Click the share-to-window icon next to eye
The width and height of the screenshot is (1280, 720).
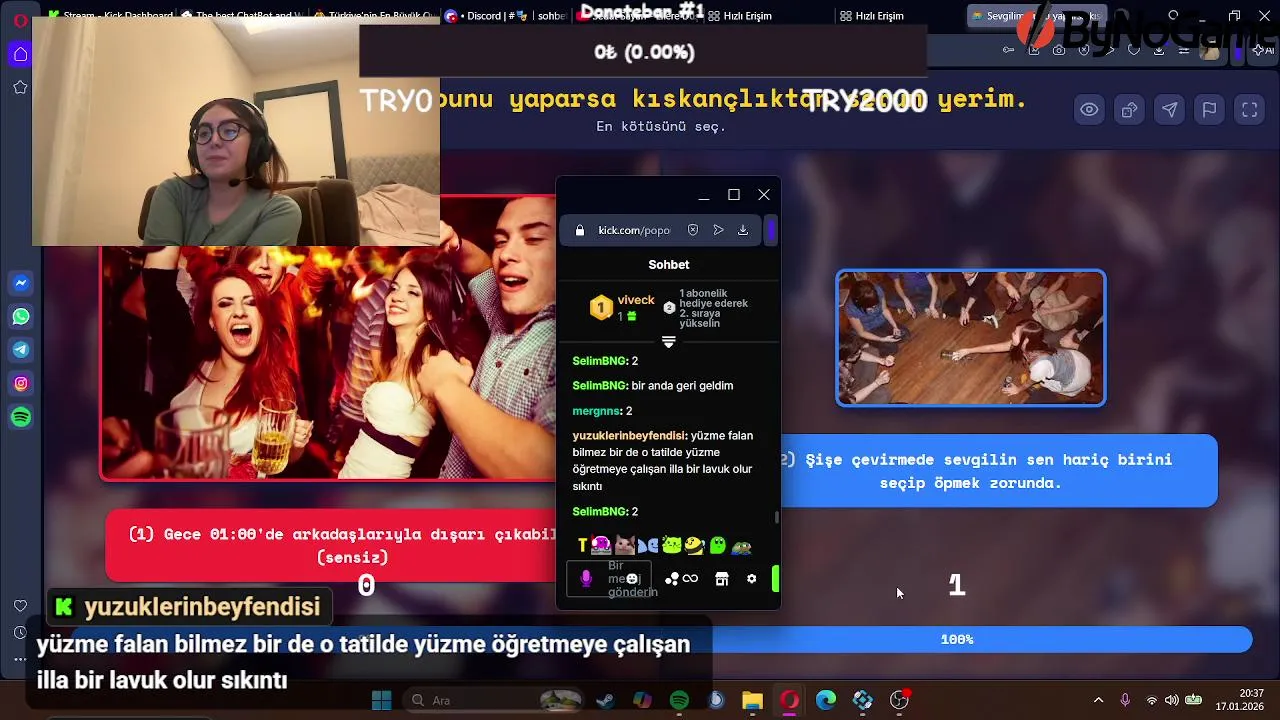(x=1129, y=110)
